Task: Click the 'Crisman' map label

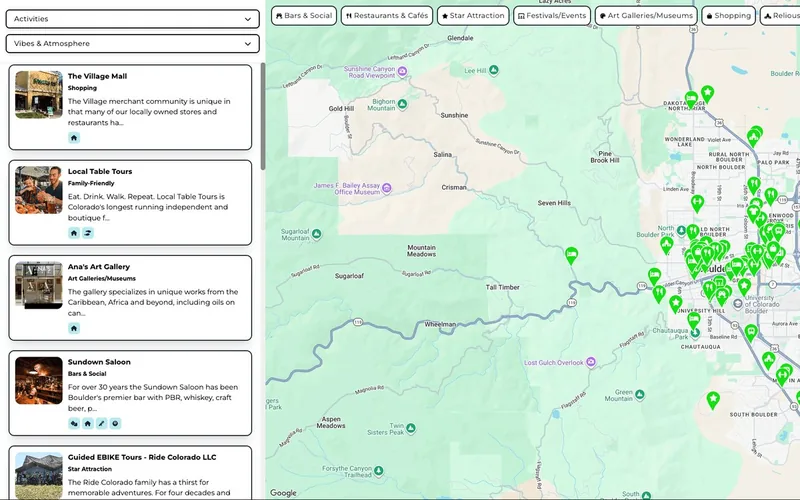Action: pos(454,187)
